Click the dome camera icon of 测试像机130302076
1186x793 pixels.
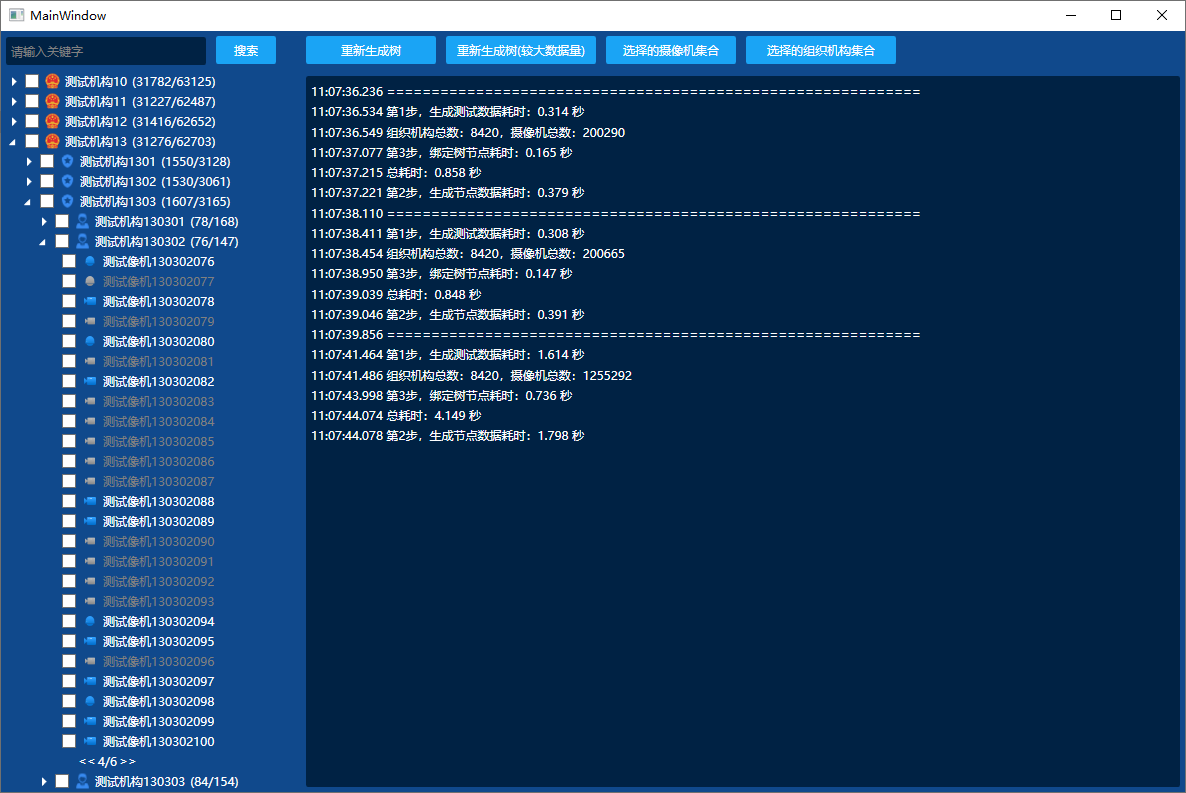coord(90,261)
